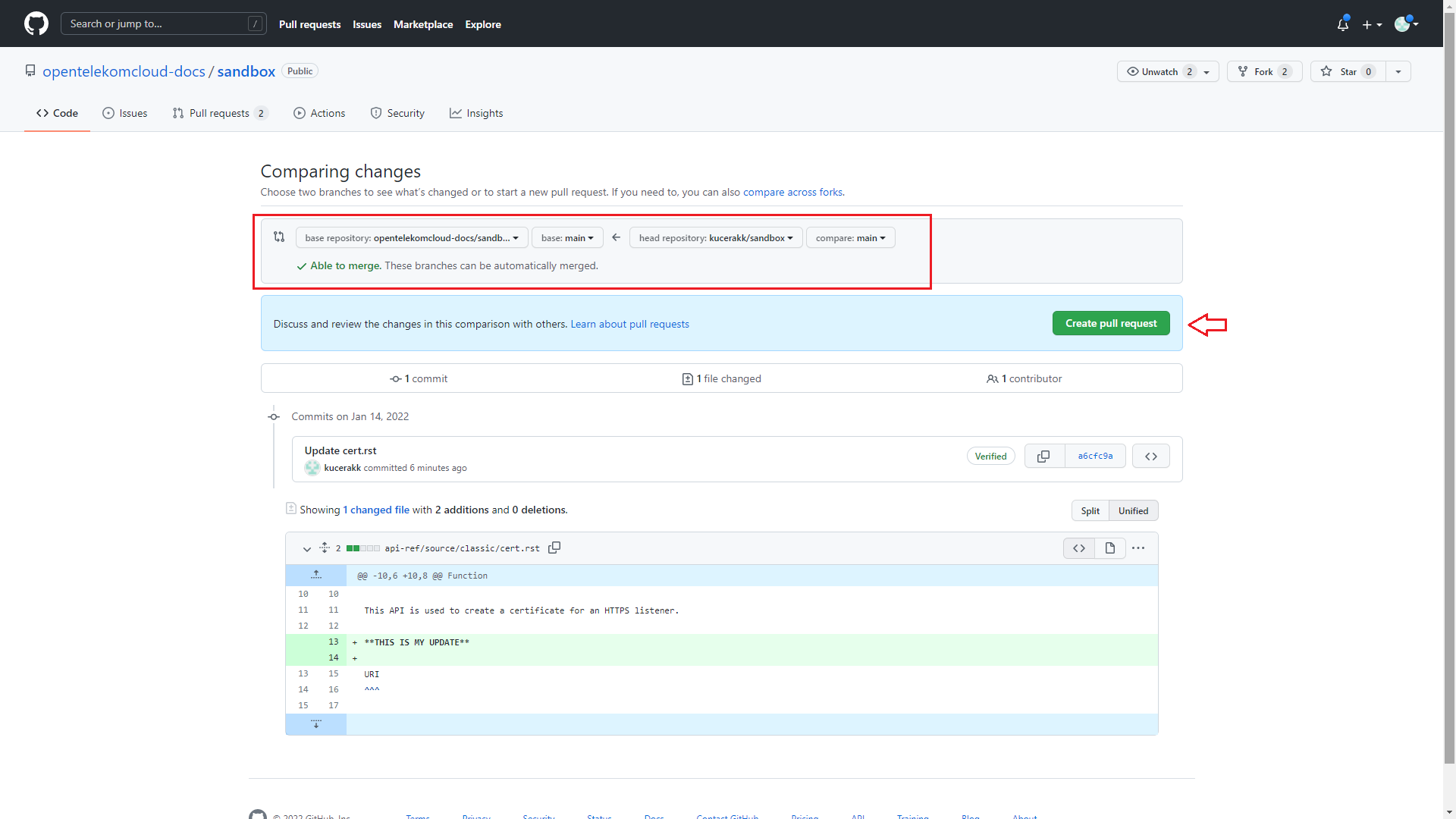The image size is (1456, 819).
Task: Click the 1 contributor summary tab
Action: [1024, 378]
